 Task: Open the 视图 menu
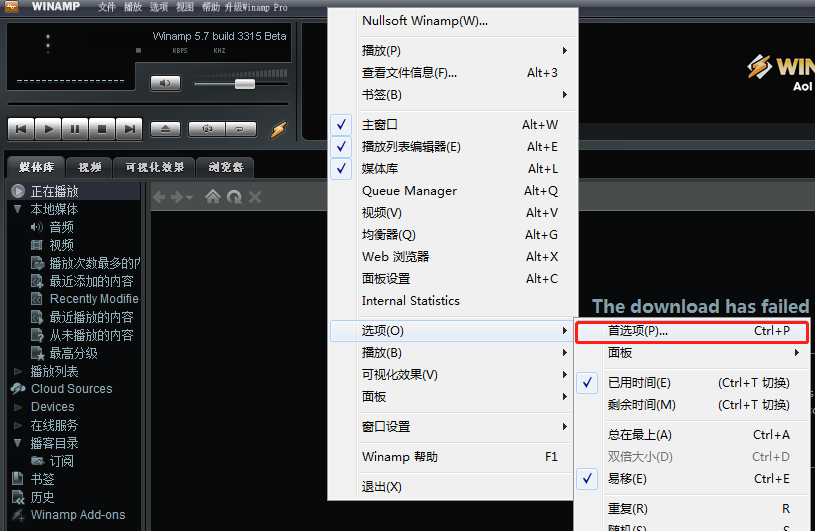(x=185, y=7)
